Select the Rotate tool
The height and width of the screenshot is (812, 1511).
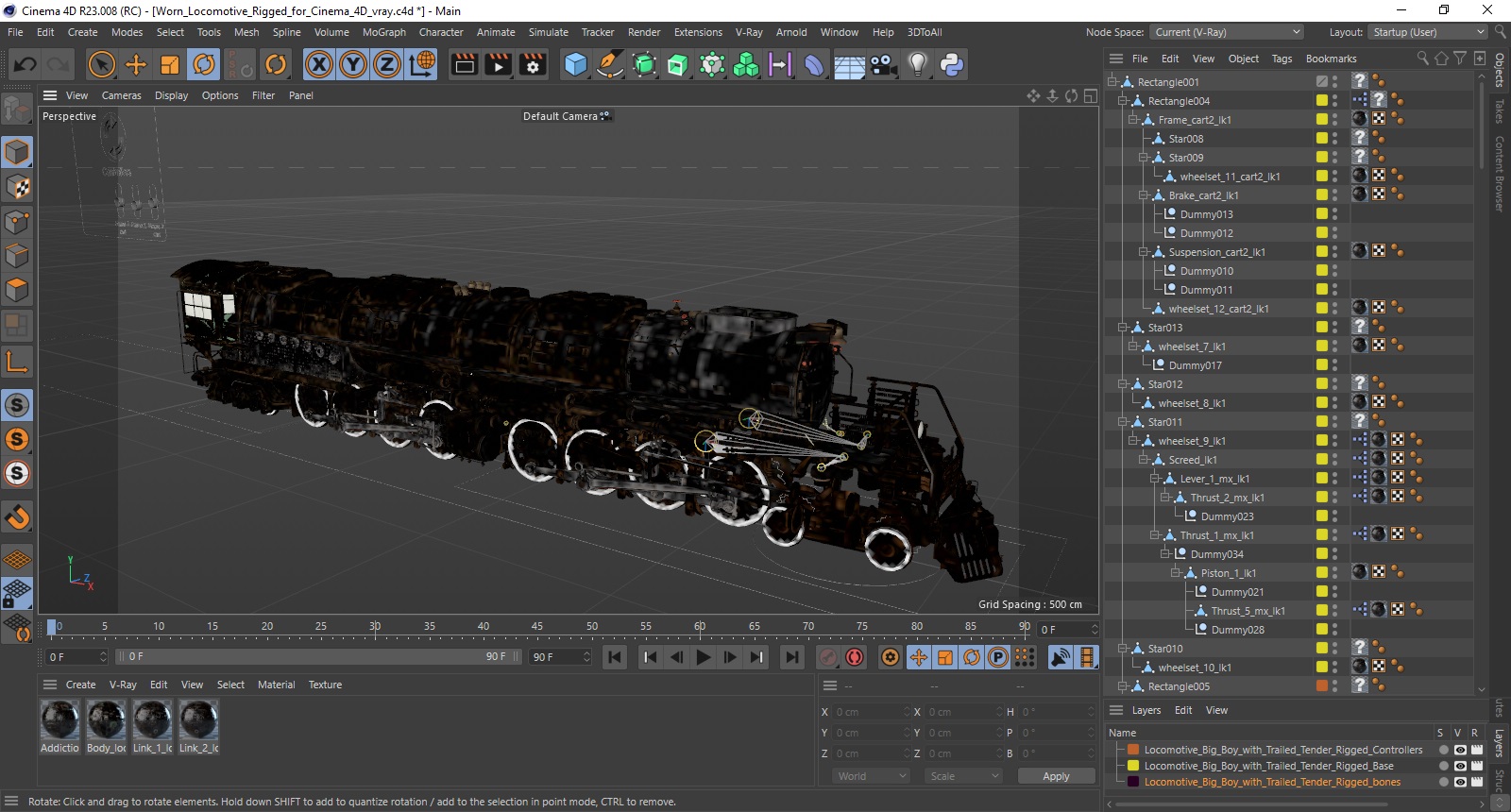point(204,64)
